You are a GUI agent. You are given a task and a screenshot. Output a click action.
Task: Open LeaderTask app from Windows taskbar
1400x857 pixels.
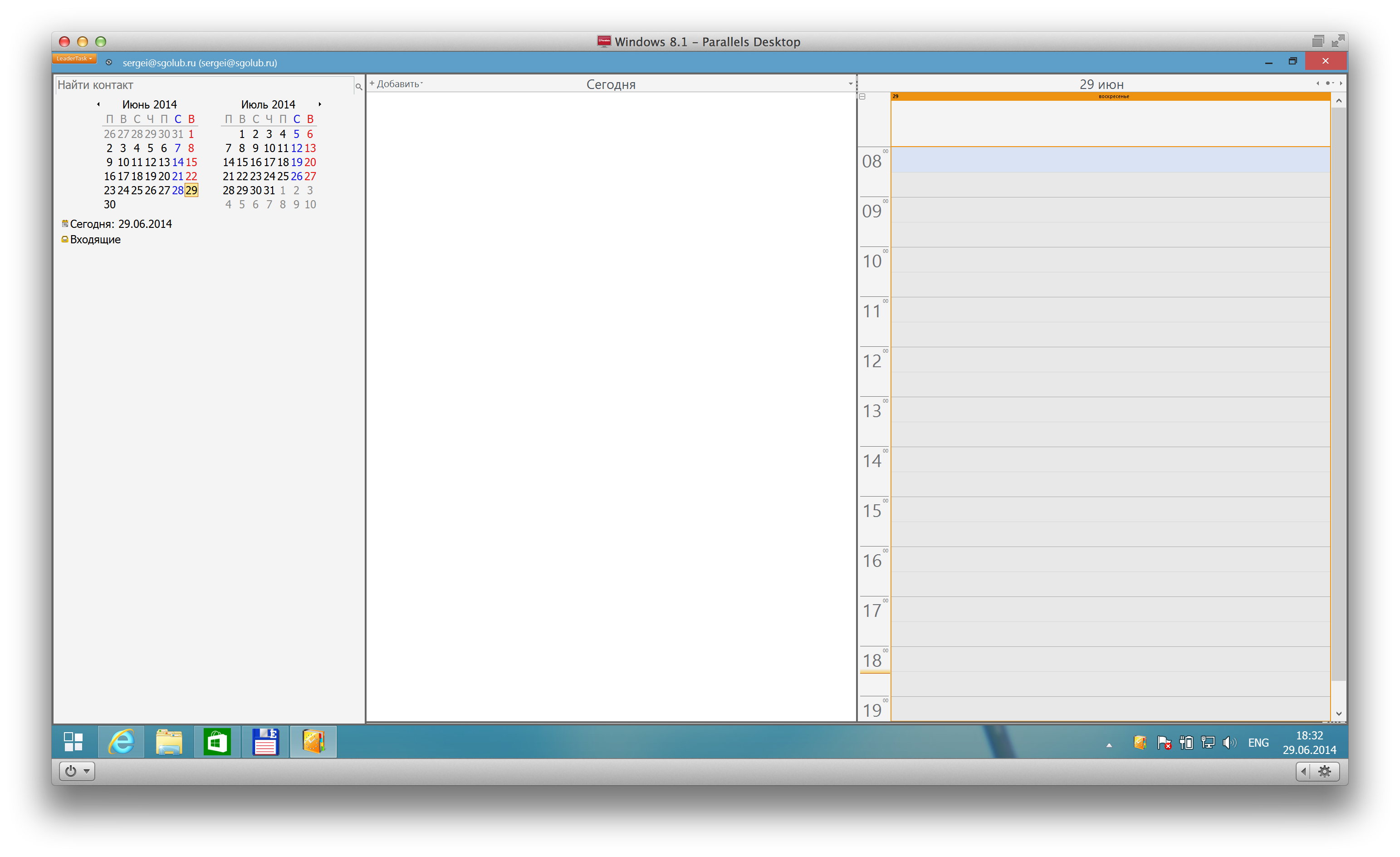pyautogui.click(x=313, y=742)
